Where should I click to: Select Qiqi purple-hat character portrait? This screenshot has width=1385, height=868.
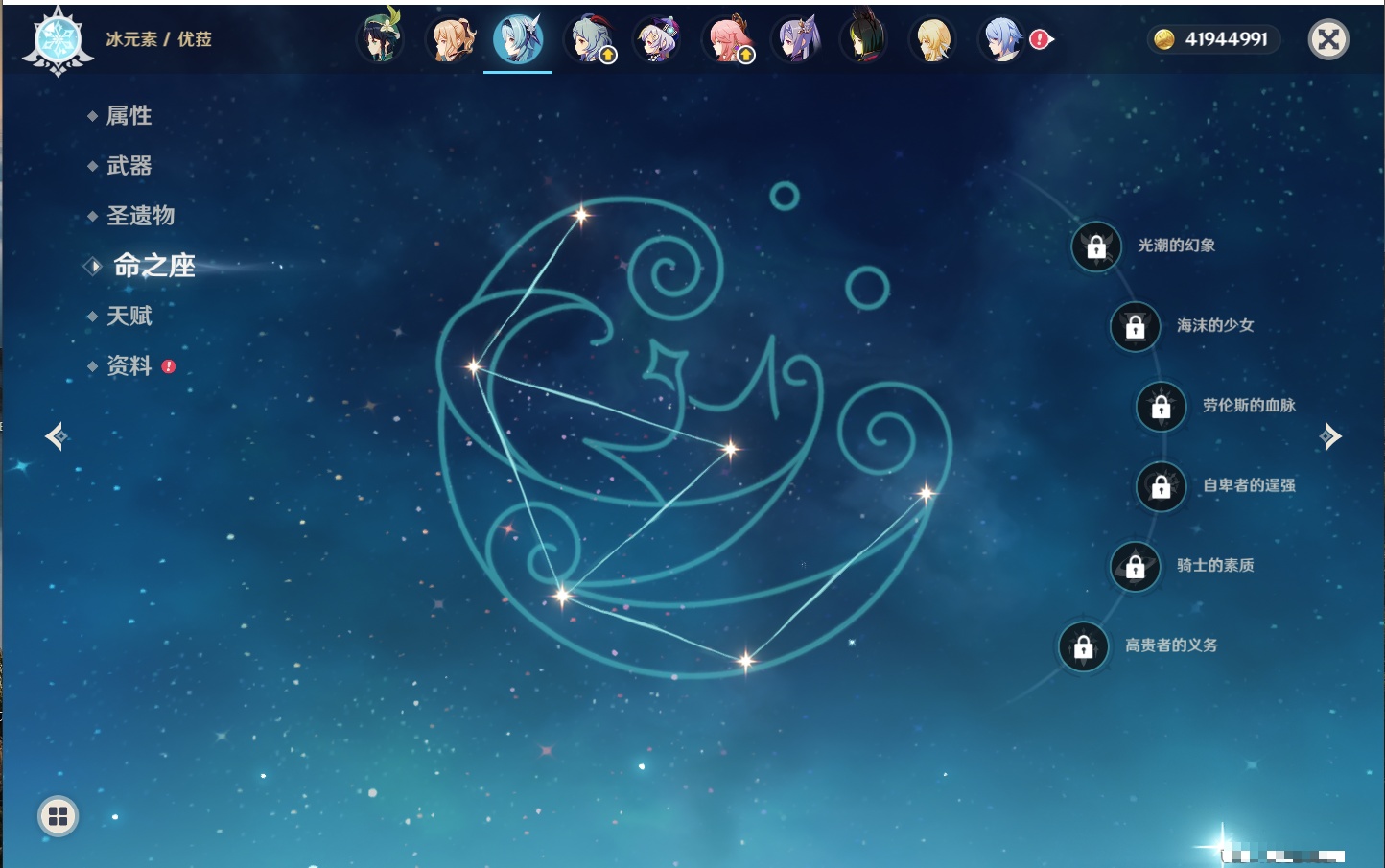[x=658, y=39]
